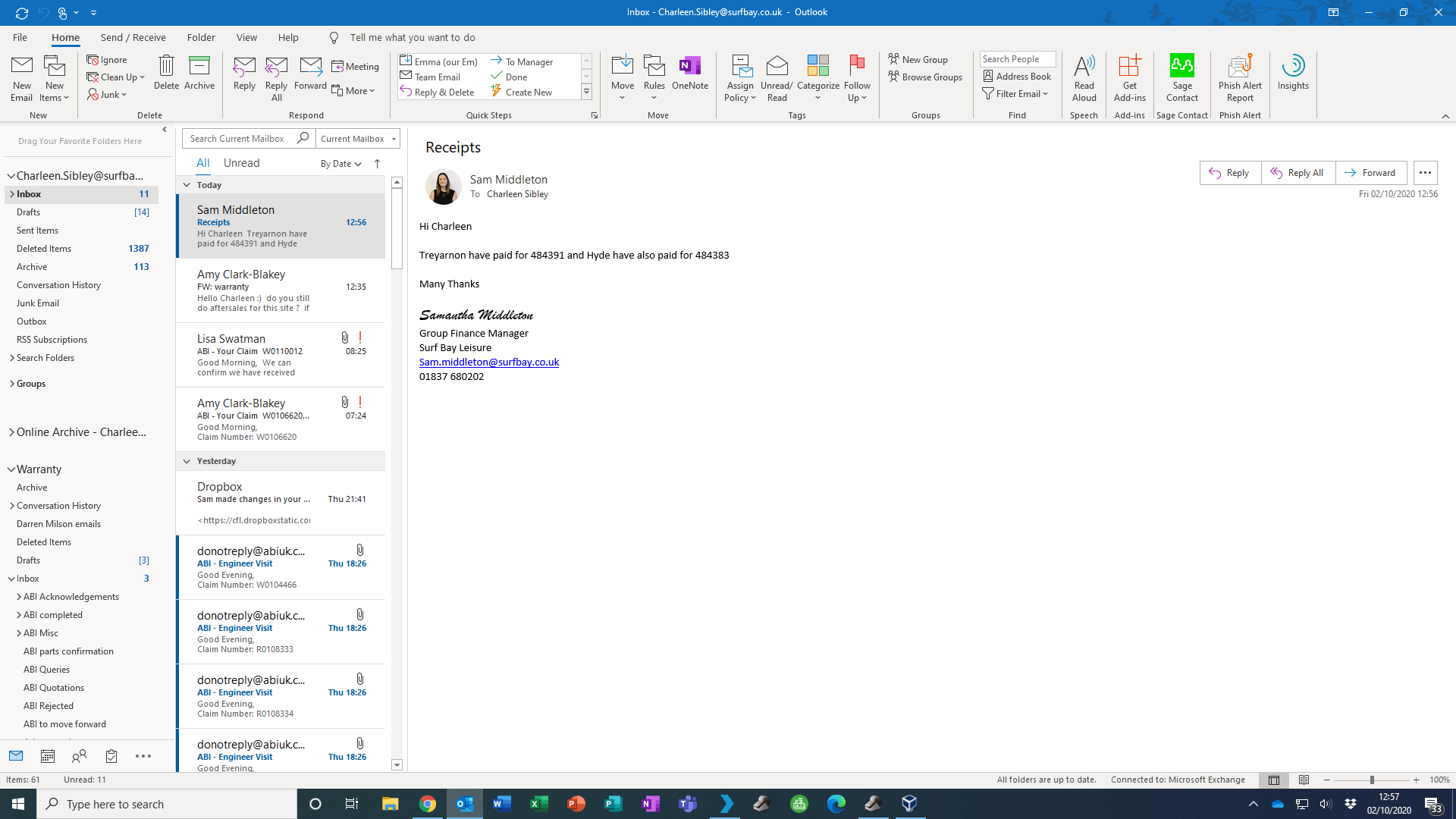
Task: Collapse the Today message group
Action: (187, 185)
